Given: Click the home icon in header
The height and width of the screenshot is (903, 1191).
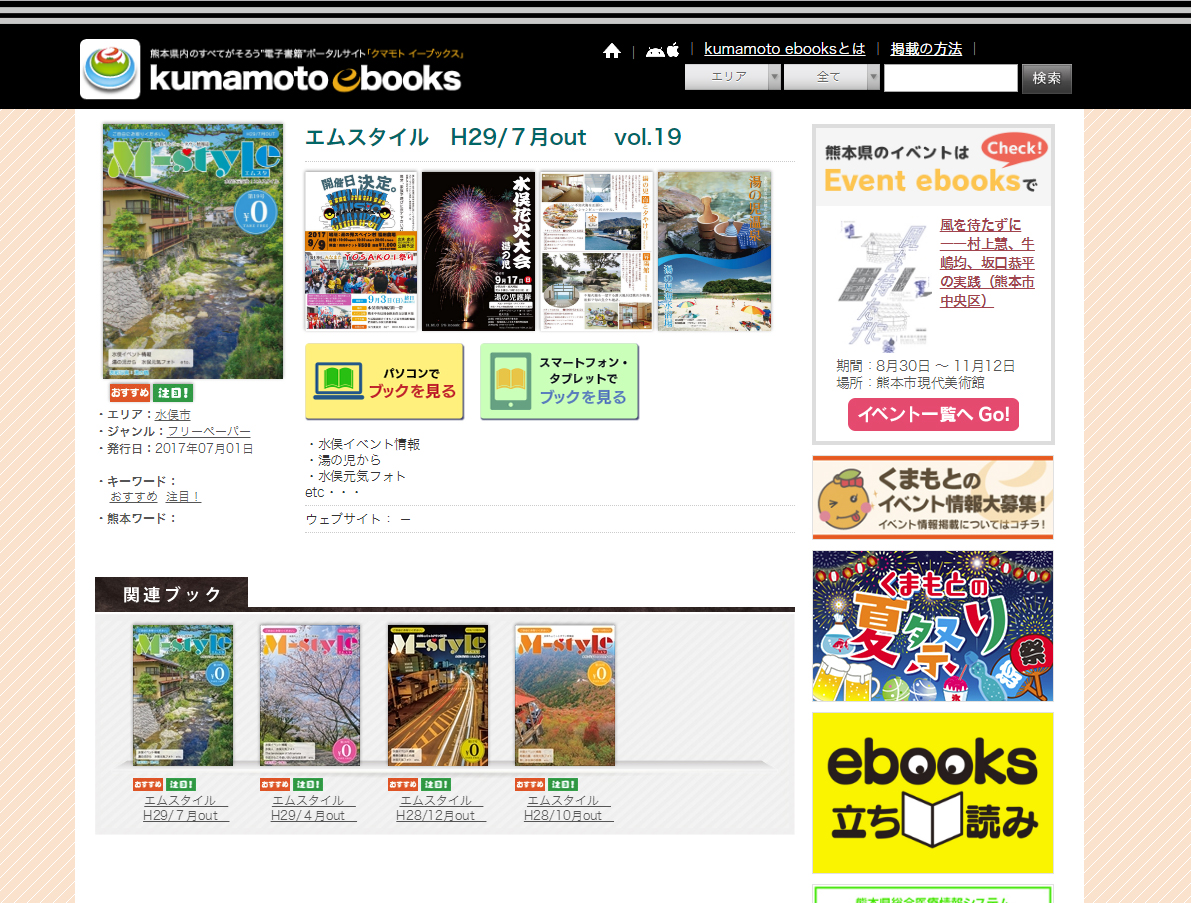Looking at the screenshot, I should click(x=612, y=51).
